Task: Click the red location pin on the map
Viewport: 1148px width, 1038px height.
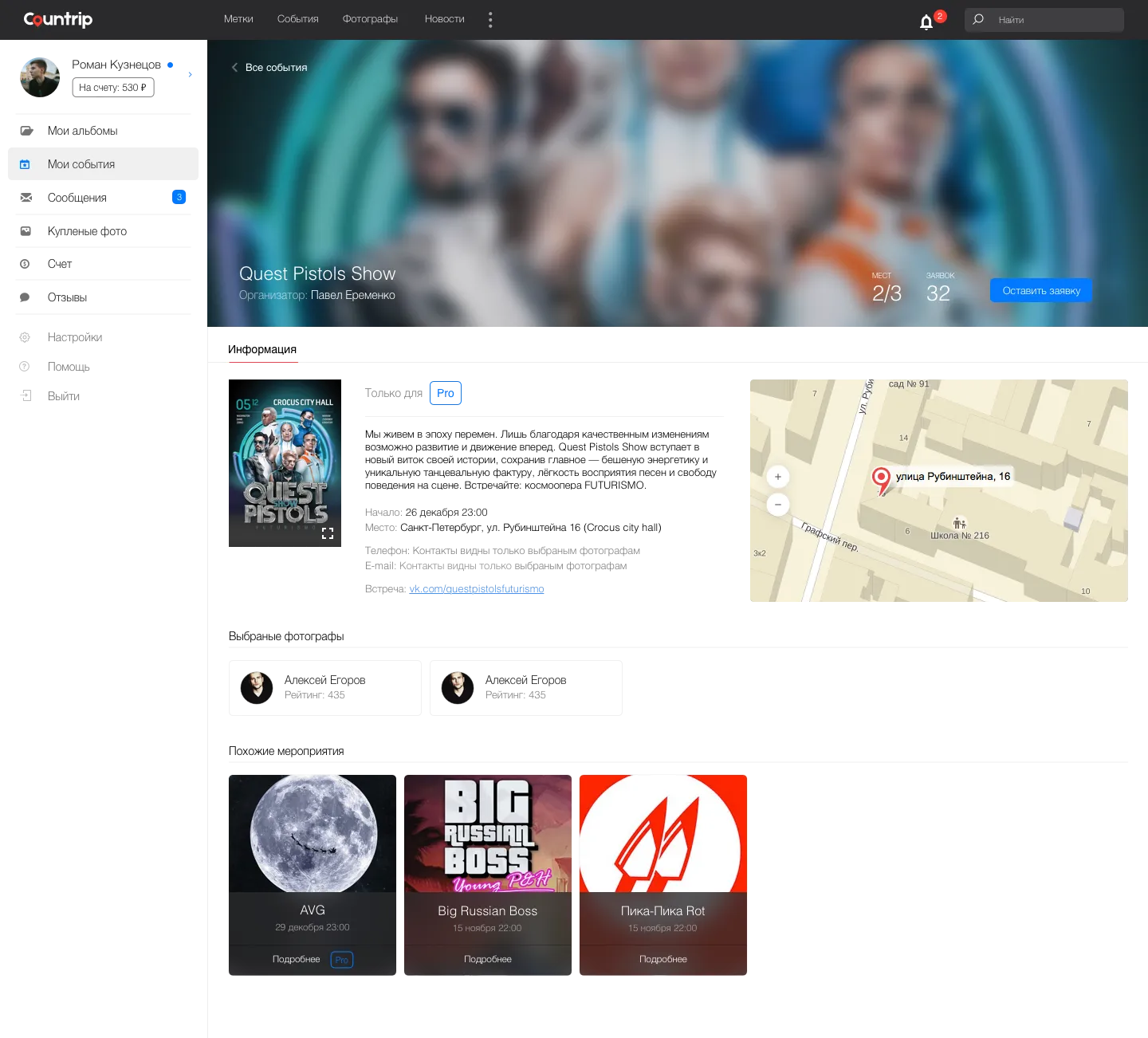Action: pos(881,481)
